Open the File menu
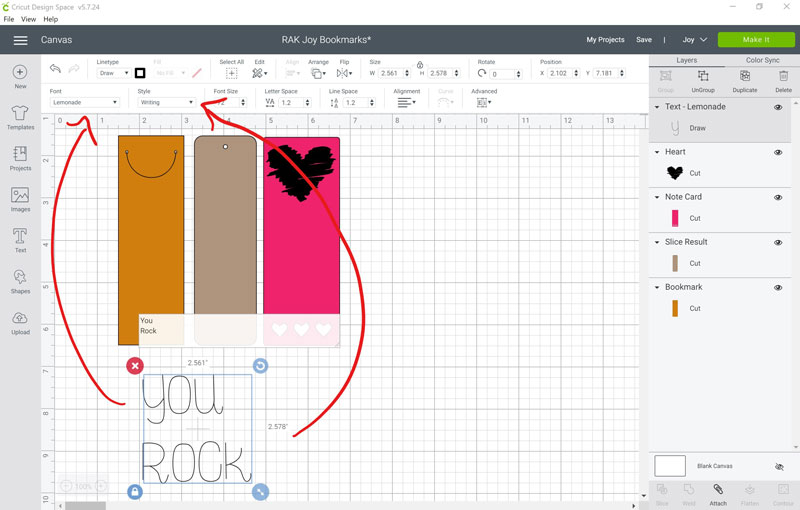Screen dimensions: 800x510 click(x=9, y=19)
